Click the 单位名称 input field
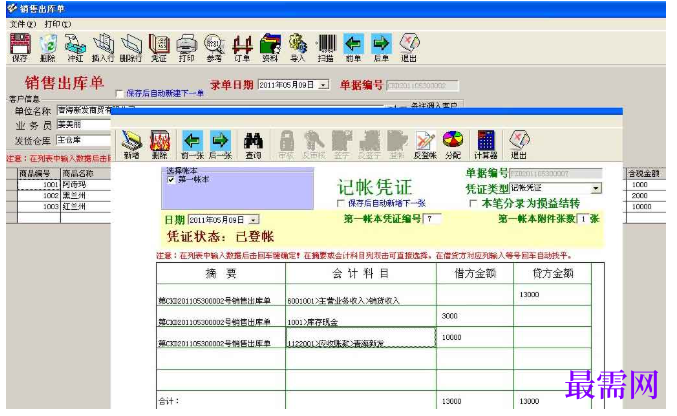 pos(84,111)
